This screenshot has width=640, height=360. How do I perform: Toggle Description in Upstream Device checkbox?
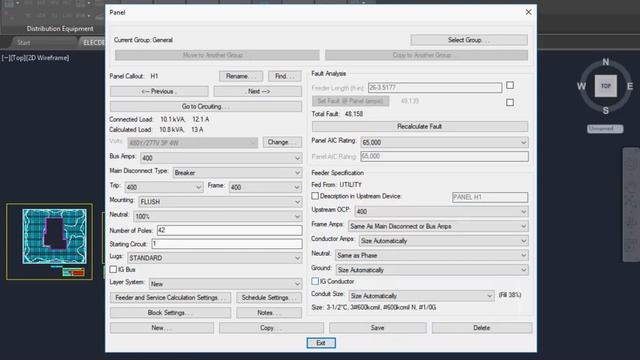pos(315,196)
